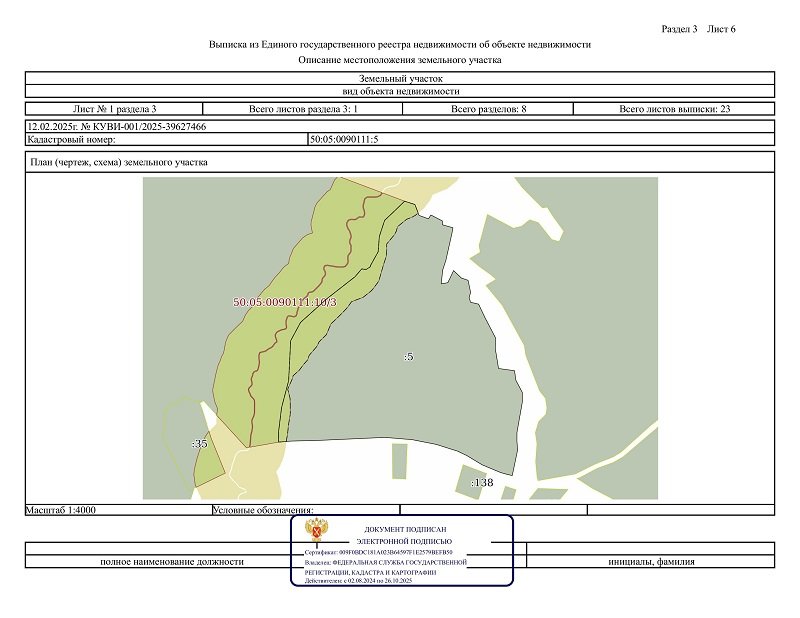Viewport: 800px width, 618px height.
Task: Click the План (чертеж, схема) земельного участка caption
Action: coord(120,162)
